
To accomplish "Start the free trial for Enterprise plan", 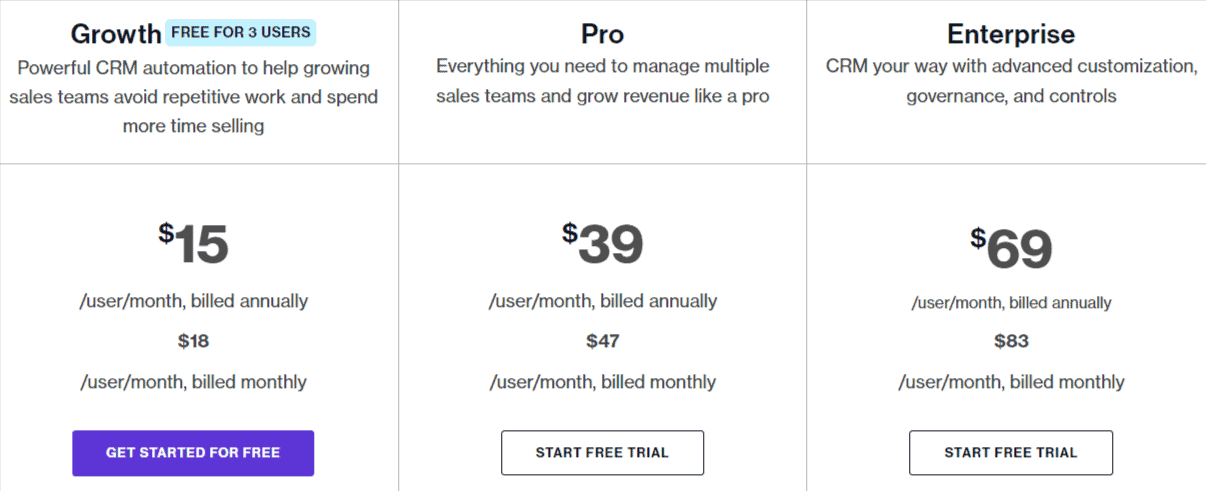I will click(1011, 453).
